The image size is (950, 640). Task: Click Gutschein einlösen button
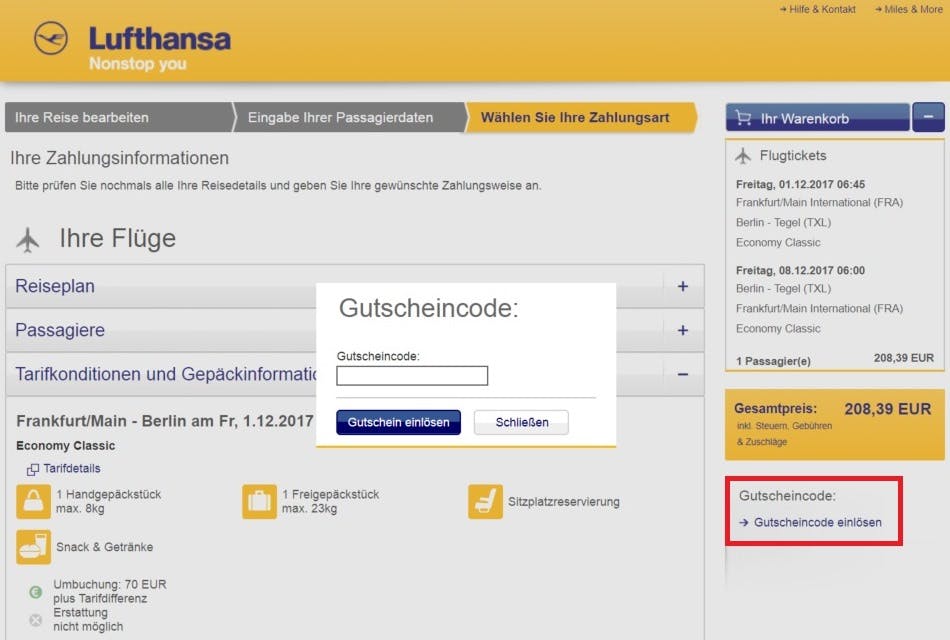(x=398, y=422)
